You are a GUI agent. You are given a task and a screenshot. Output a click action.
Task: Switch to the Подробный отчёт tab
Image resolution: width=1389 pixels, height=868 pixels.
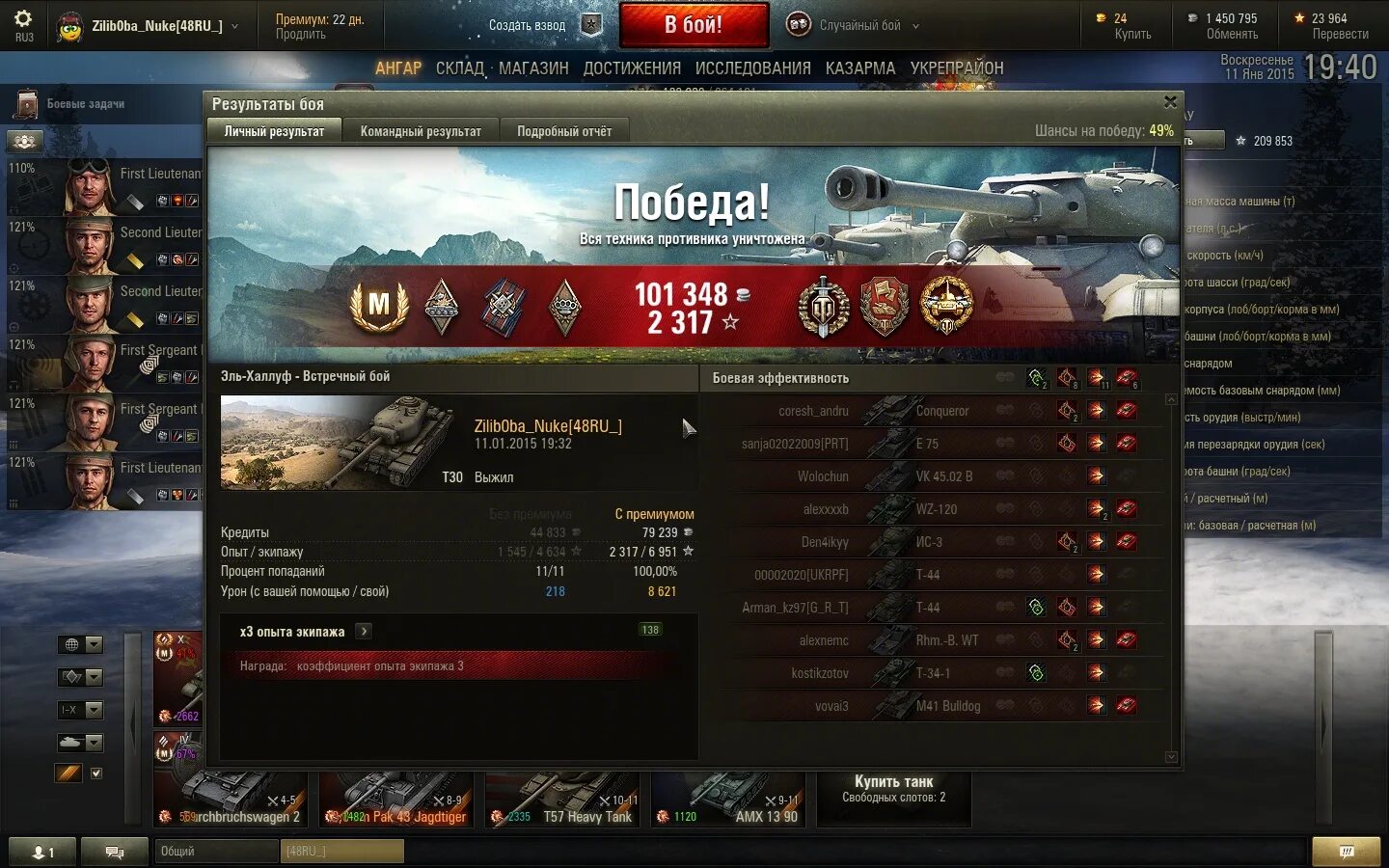[x=564, y=131]
